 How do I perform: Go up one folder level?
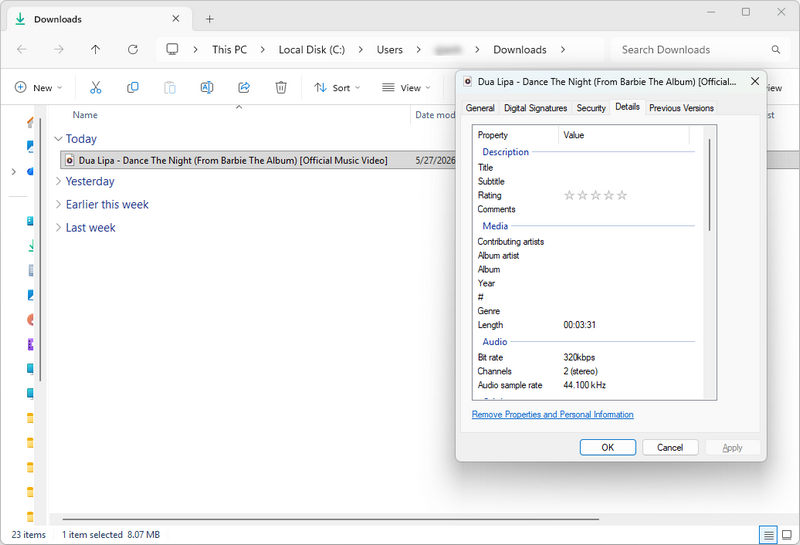(x=95, y=49)
